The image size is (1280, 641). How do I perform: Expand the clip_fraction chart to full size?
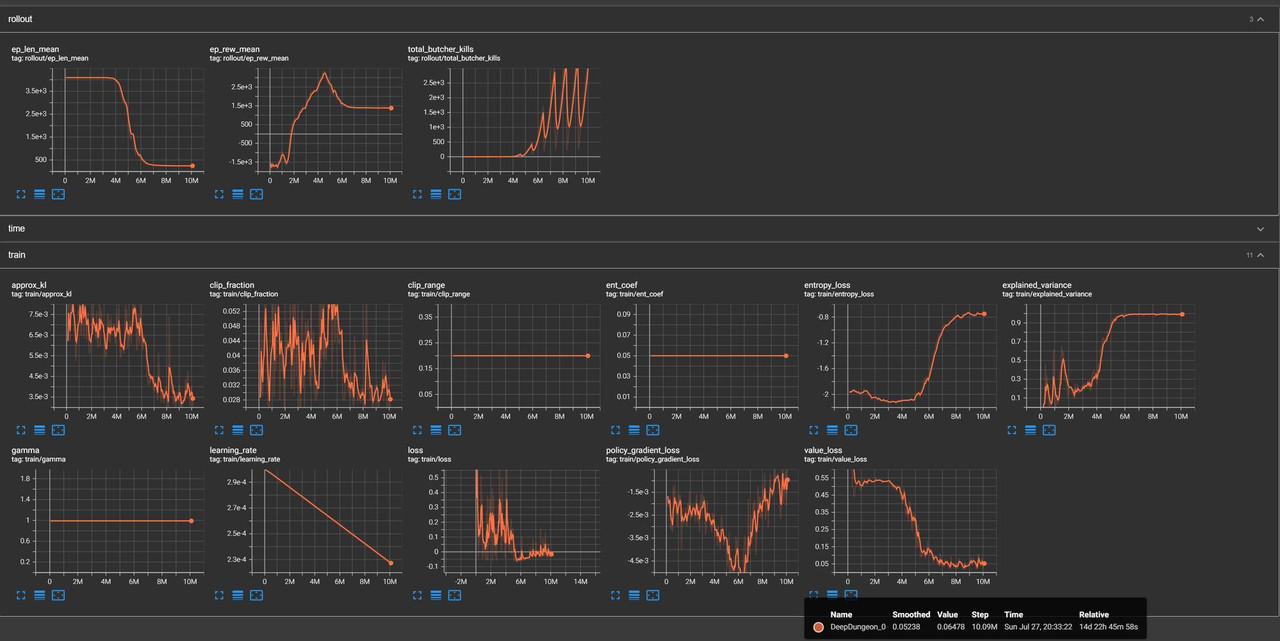[218, 430]
